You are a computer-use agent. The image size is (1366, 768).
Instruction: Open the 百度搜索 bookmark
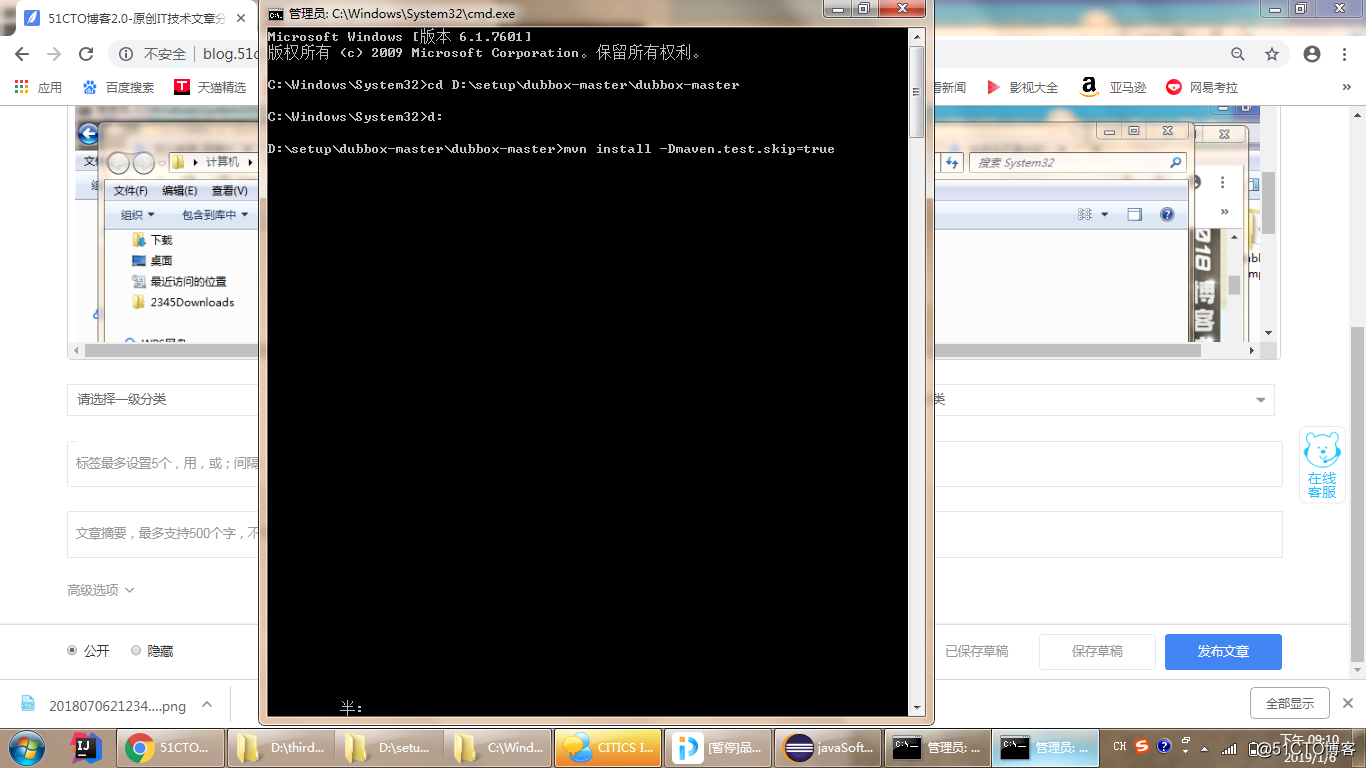[118, 87]
